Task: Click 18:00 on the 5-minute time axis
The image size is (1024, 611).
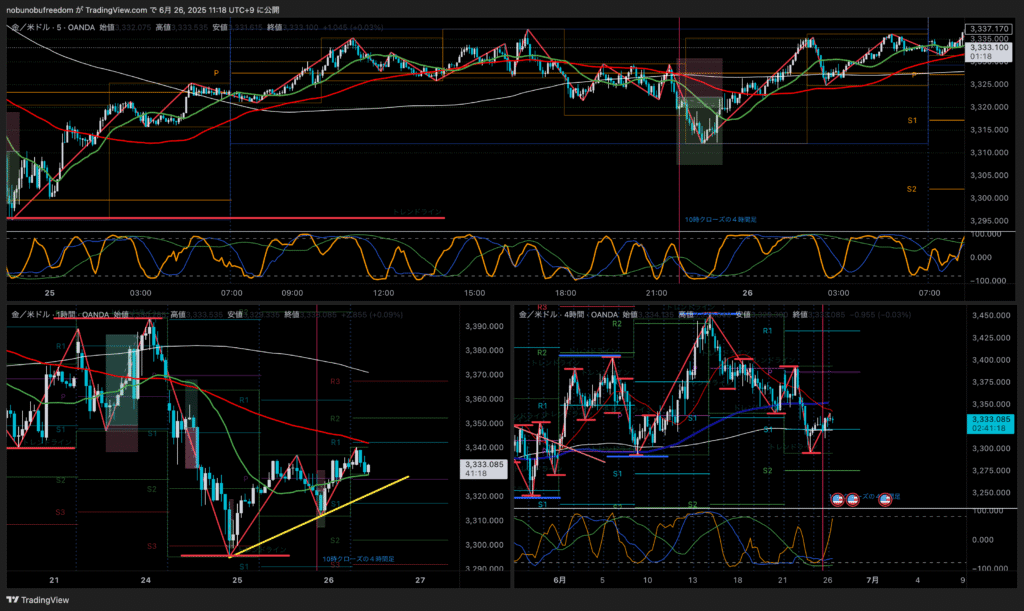Action: point(566,293)
